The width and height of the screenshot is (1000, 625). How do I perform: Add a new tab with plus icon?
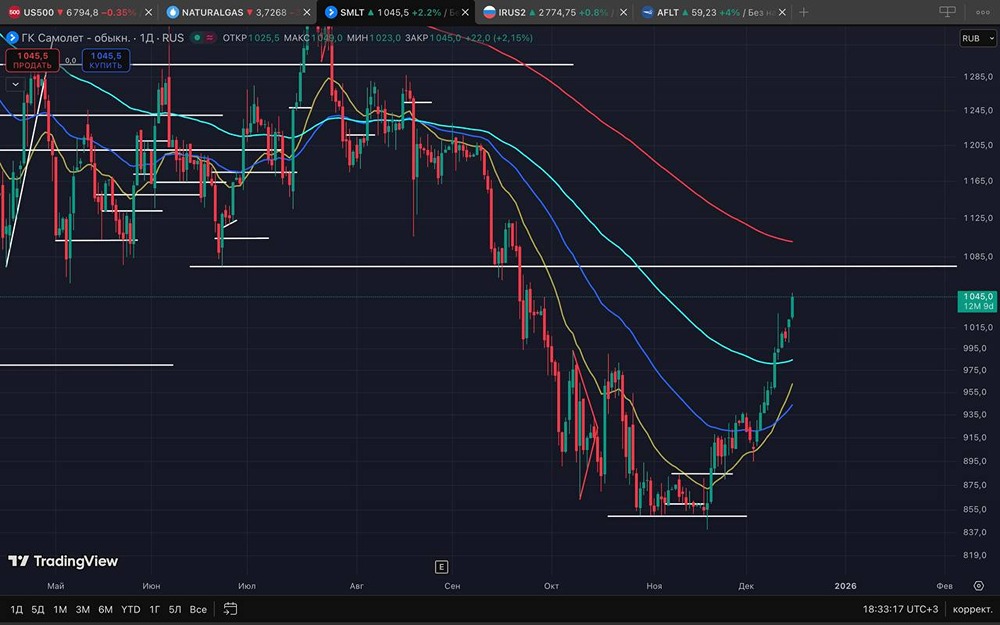(x=804, y=12)
